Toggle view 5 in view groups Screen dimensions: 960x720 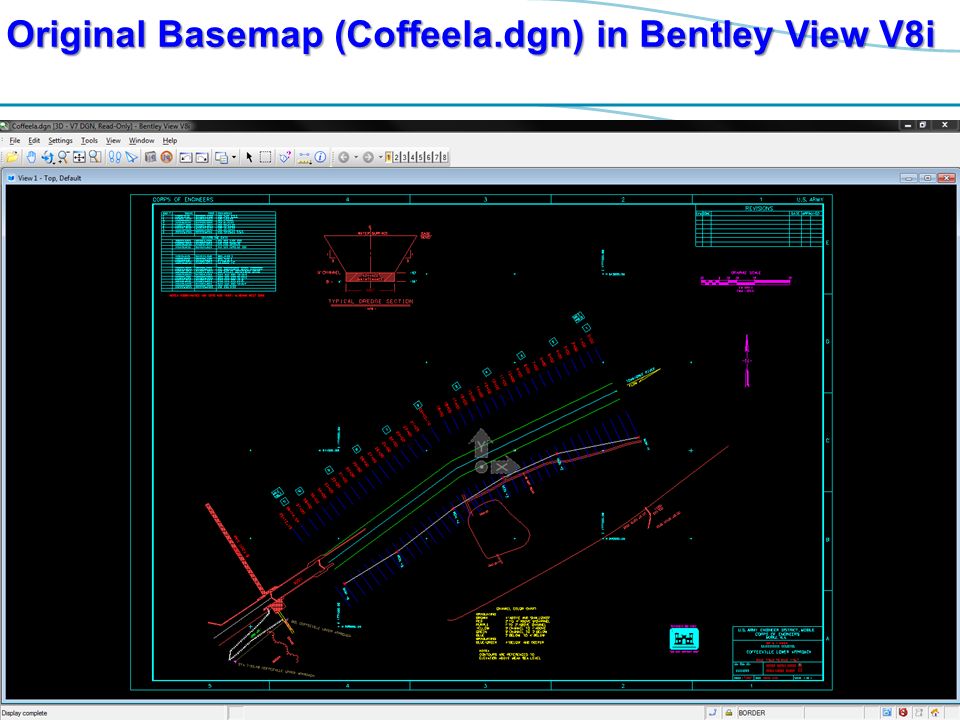(420, 157)
